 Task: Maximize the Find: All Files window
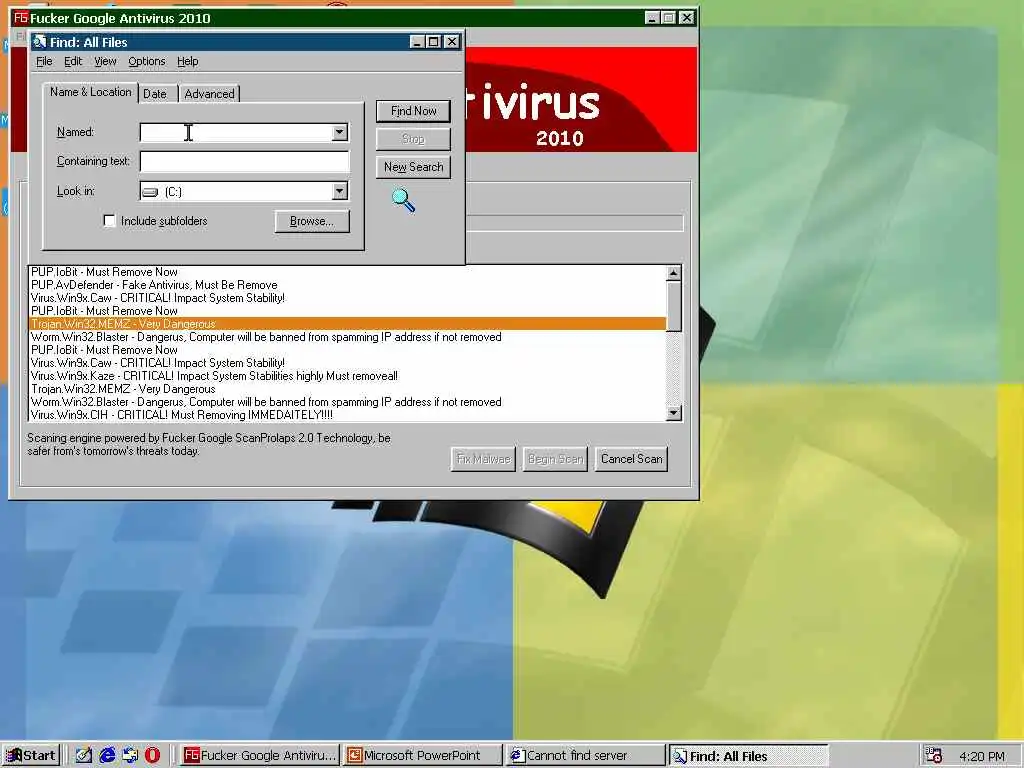434,42
